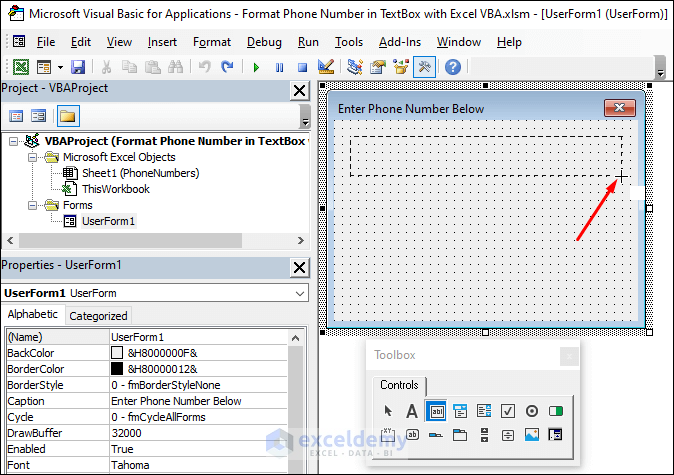Collapse the Forms folder node
This screenshot has height=475, width=674.
pos(32,205)
